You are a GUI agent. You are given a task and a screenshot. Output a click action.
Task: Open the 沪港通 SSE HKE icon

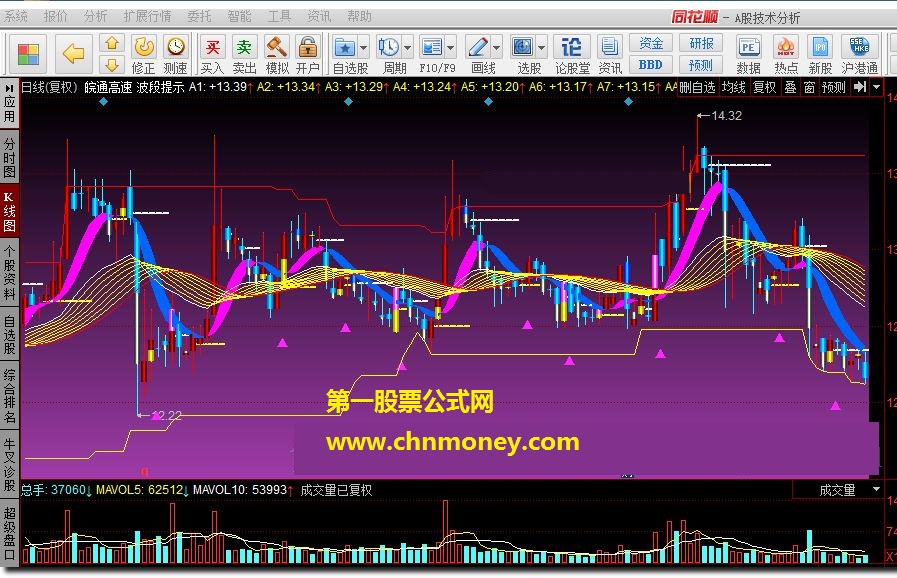tap(859, 54)
